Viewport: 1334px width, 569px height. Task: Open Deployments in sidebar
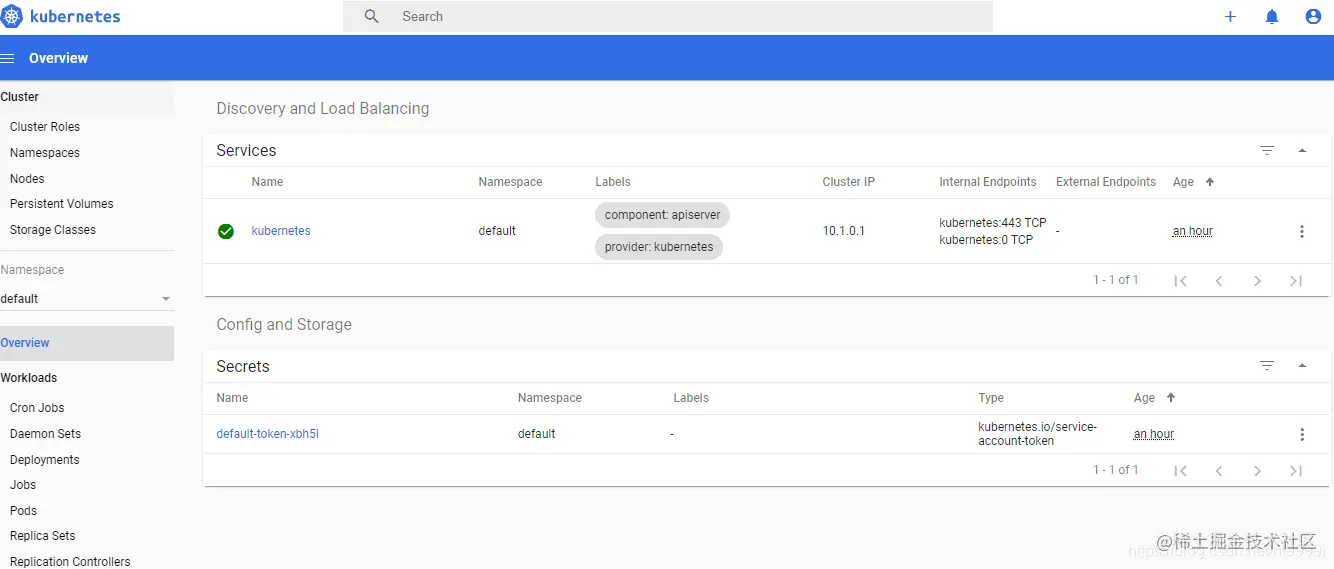coord(45,460)
